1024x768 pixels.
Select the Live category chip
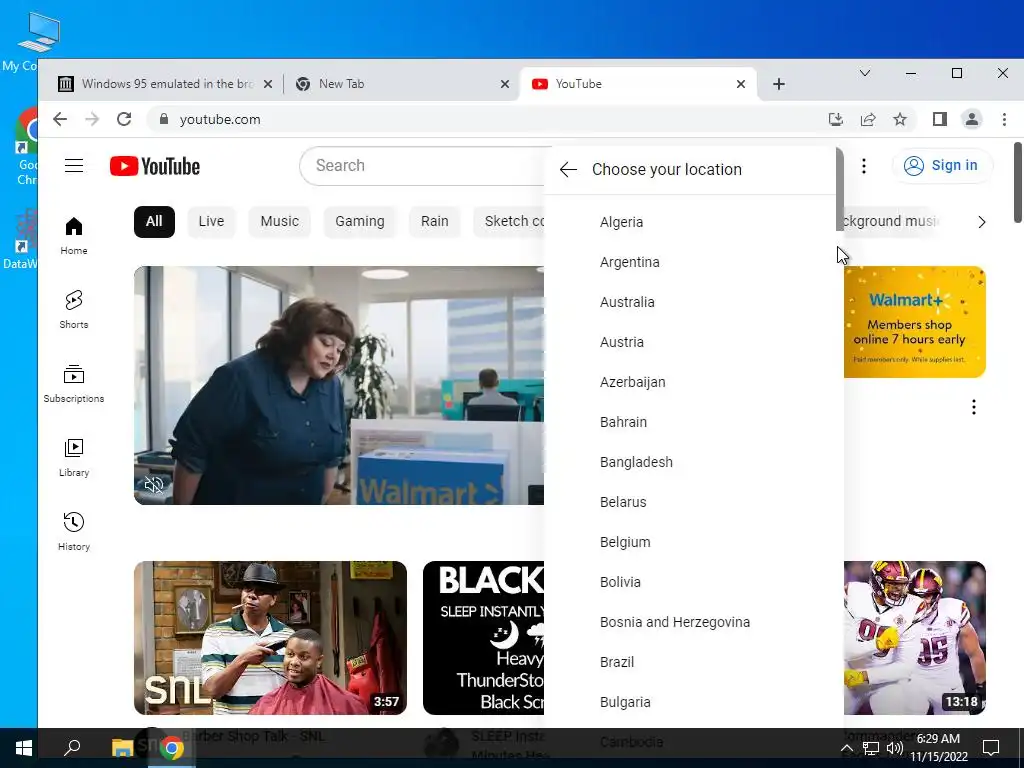tap(211, 222)
